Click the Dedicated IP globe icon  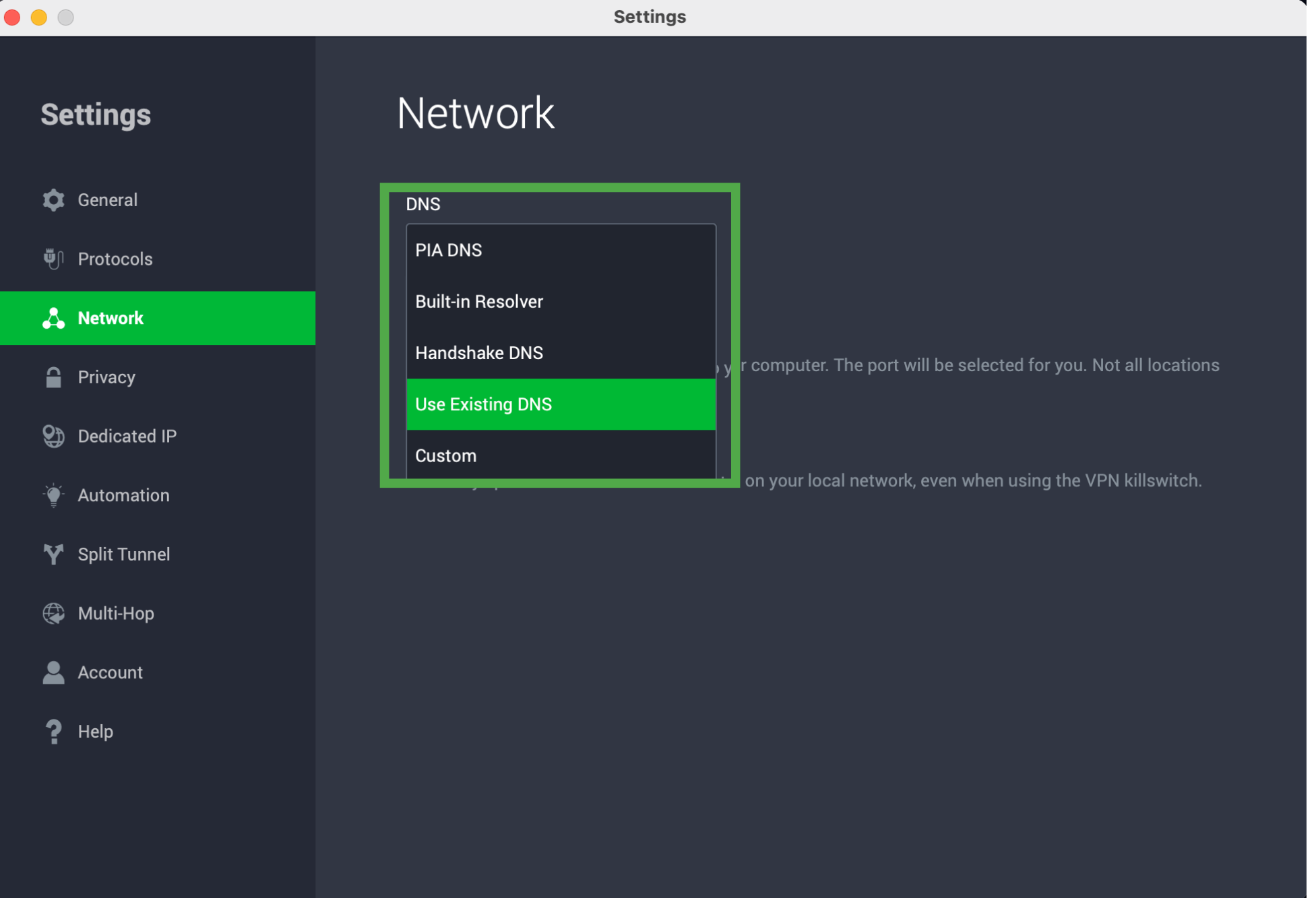[53, 436]
